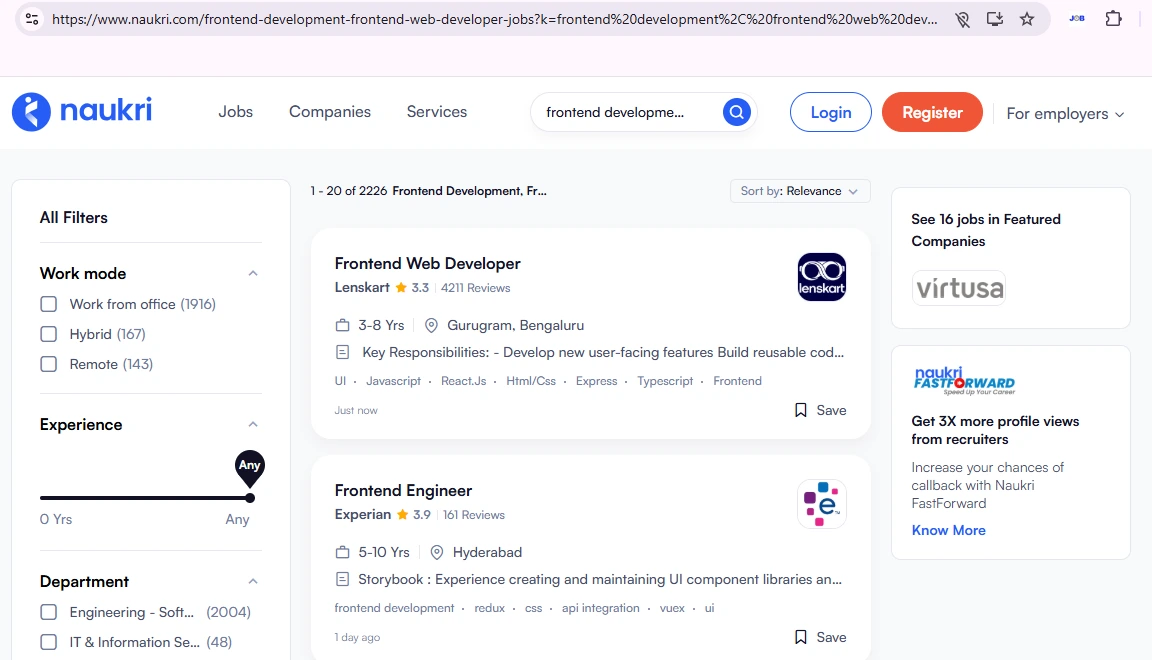Open the browser extensions puzzle icon

point(1113,19)
